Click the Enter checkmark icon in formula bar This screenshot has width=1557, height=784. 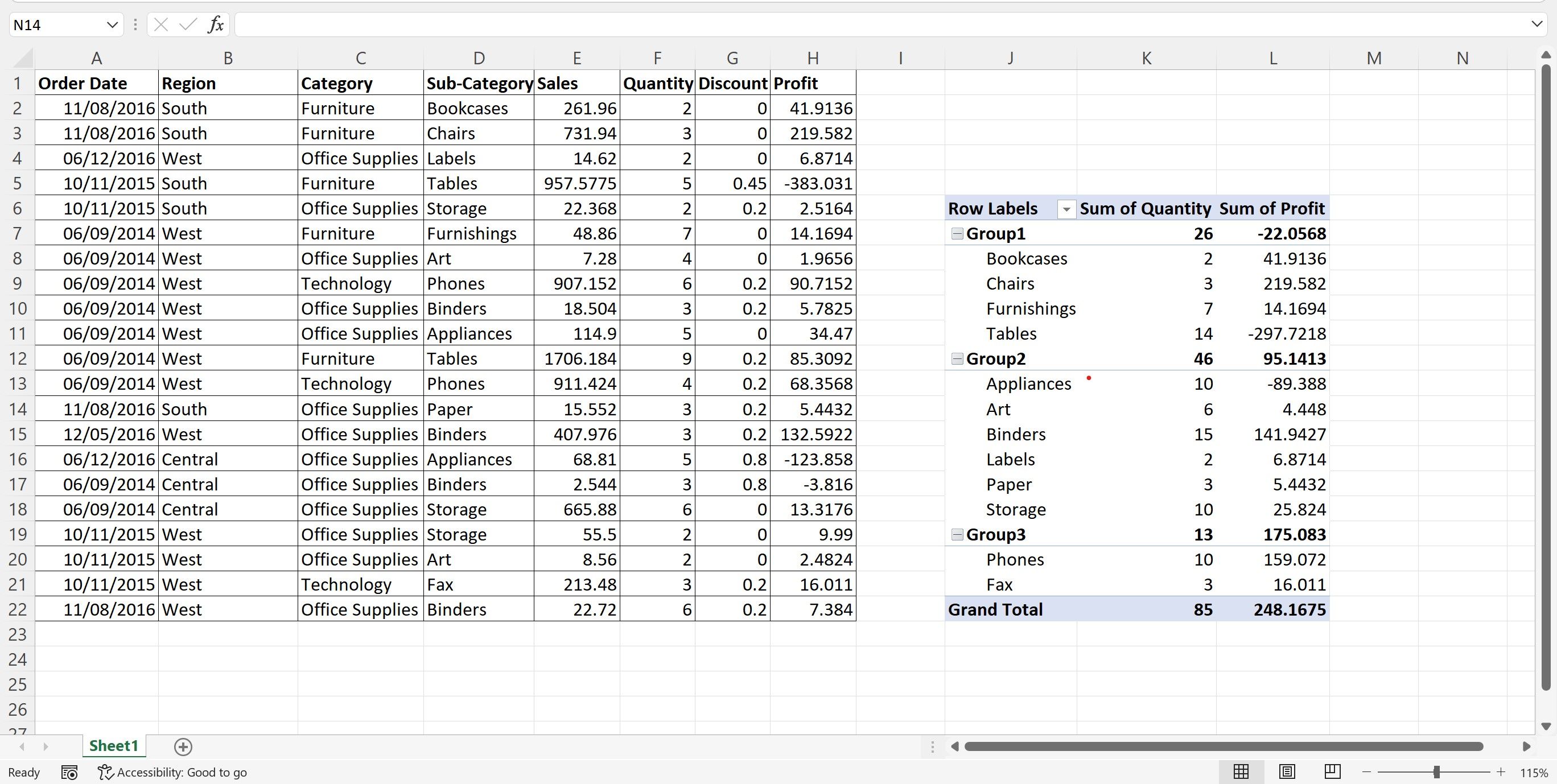pos(188,25)
